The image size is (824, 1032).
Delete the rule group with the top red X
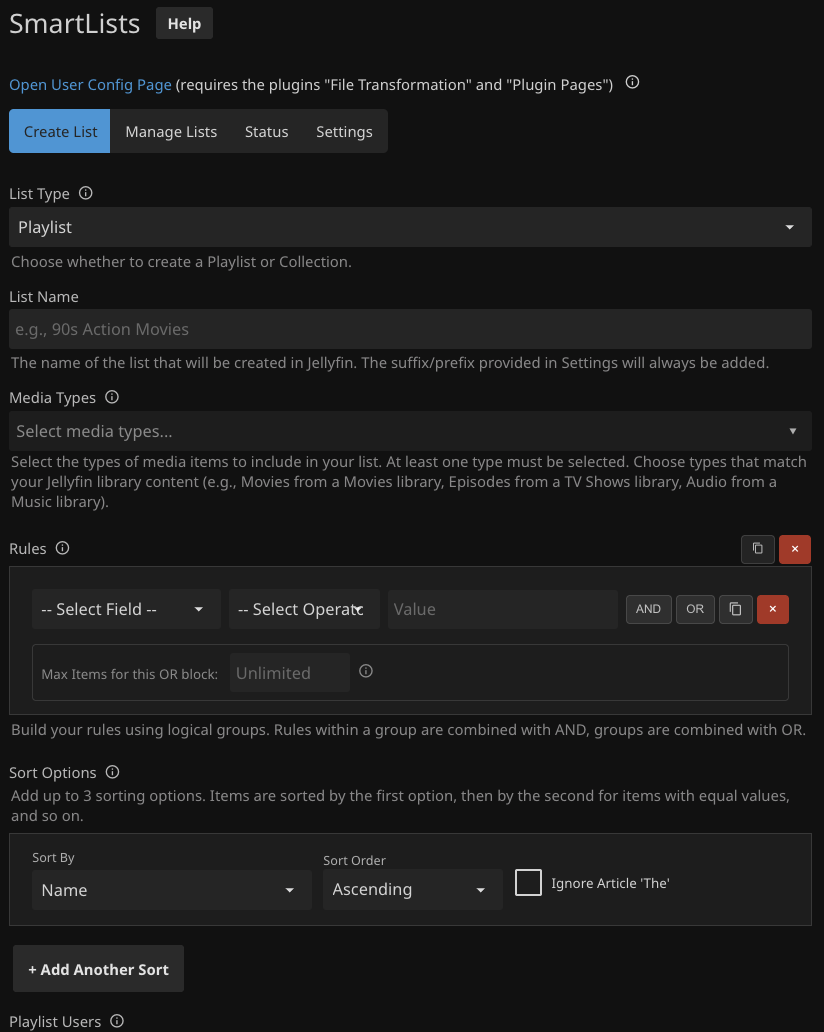[795, 549]
